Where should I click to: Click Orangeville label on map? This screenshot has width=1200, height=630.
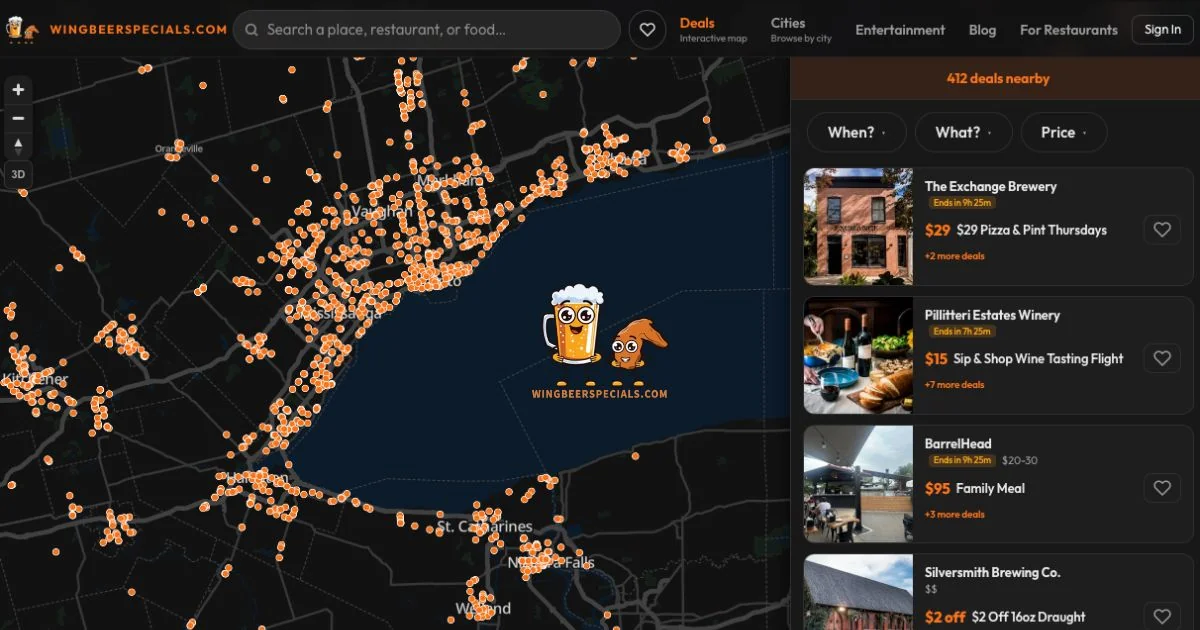pyautogui.click(x=179, y=148)
